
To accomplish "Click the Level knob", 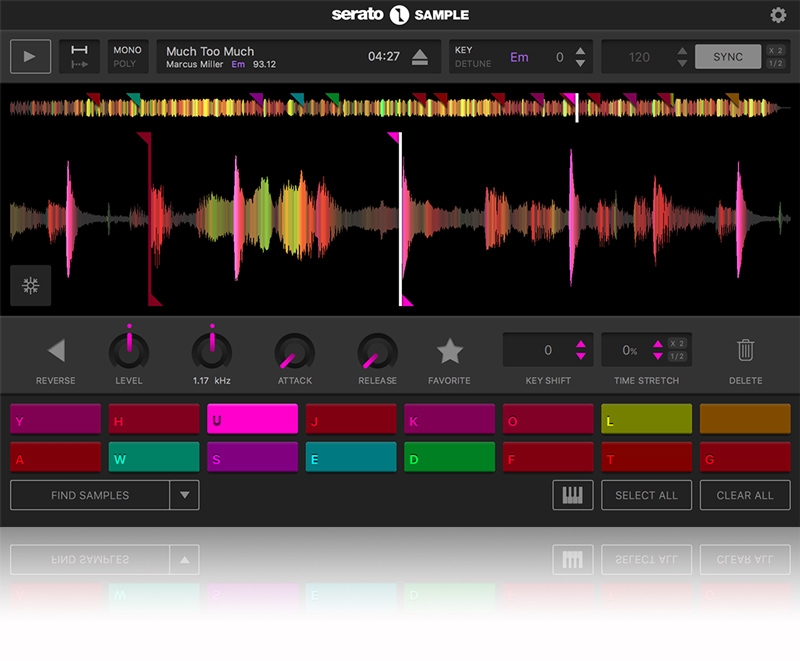I will click(129, 351).
